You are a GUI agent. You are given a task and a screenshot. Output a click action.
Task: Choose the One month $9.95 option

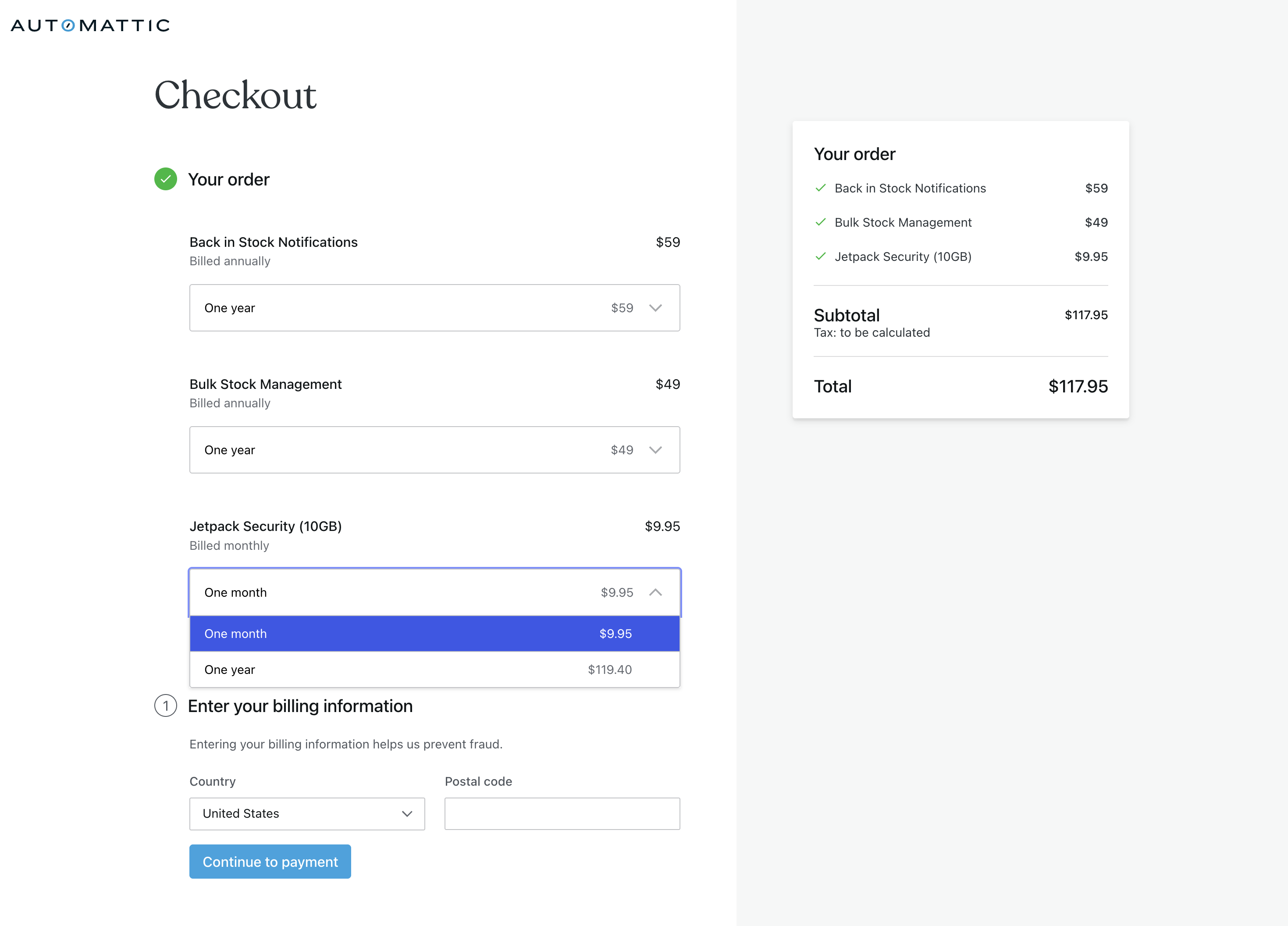click(x=434, y=634)
